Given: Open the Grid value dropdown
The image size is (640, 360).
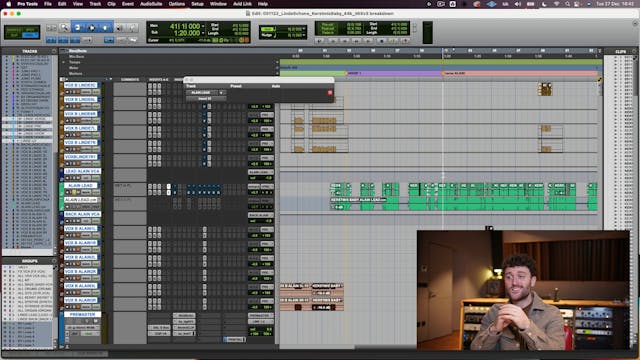Looking at the screenshot, I should [304, 29].
